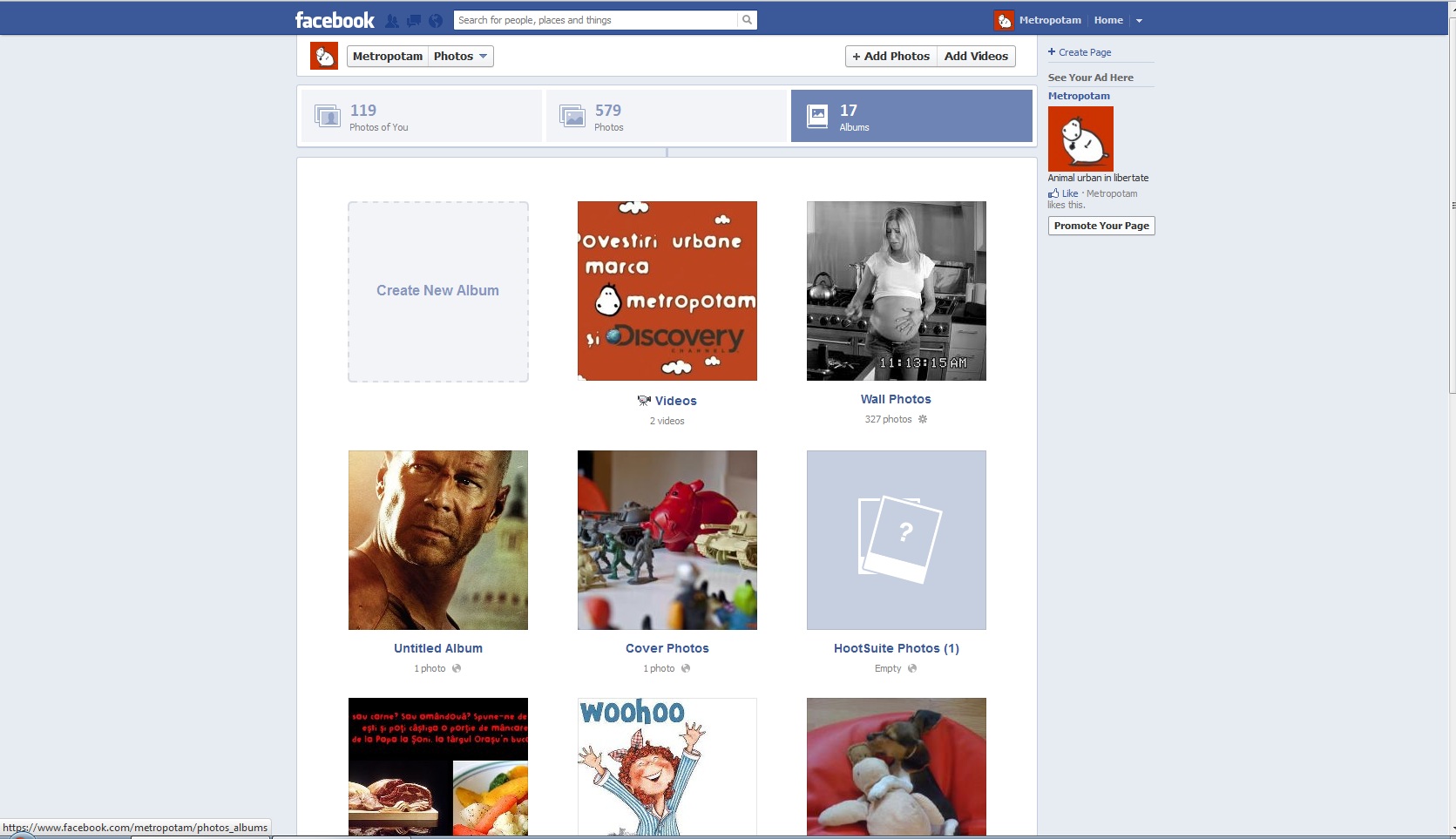Viewport: 1456px width, 839px height.
Task: Click the Add Photos button
Action: pyautogui.click(x=891, y=57)
